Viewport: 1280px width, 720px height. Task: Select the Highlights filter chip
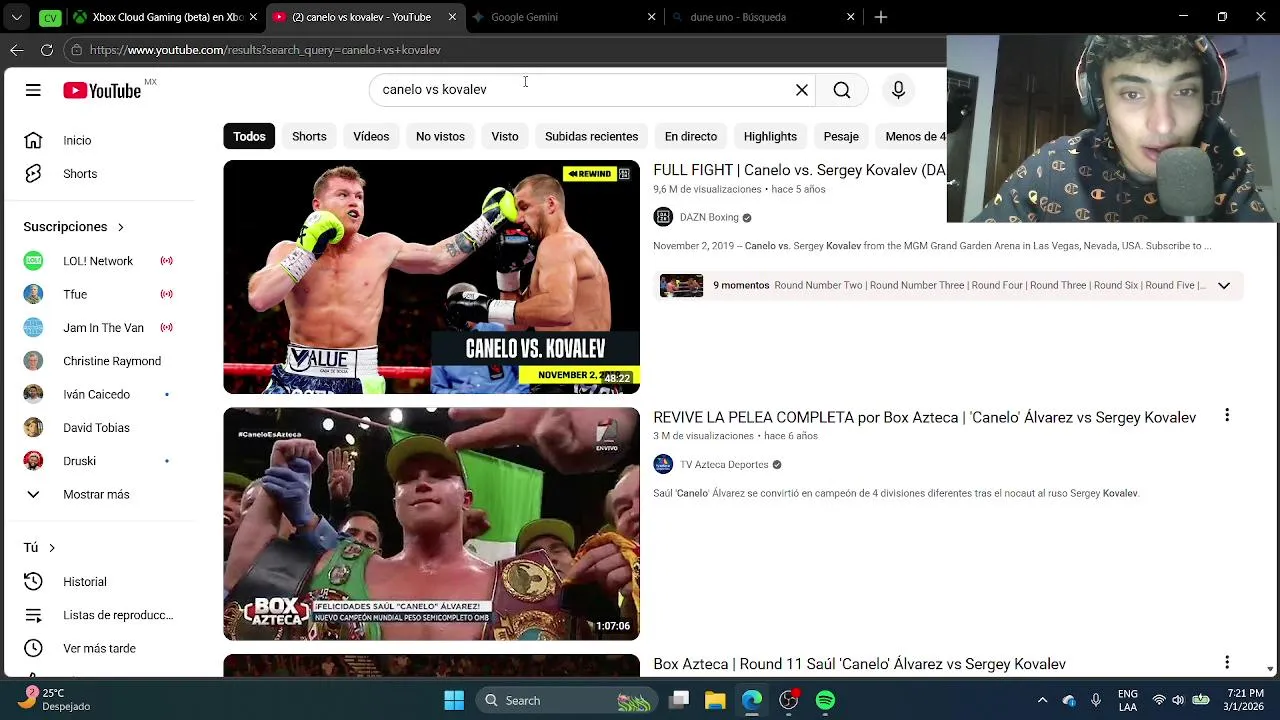(770, 136)
